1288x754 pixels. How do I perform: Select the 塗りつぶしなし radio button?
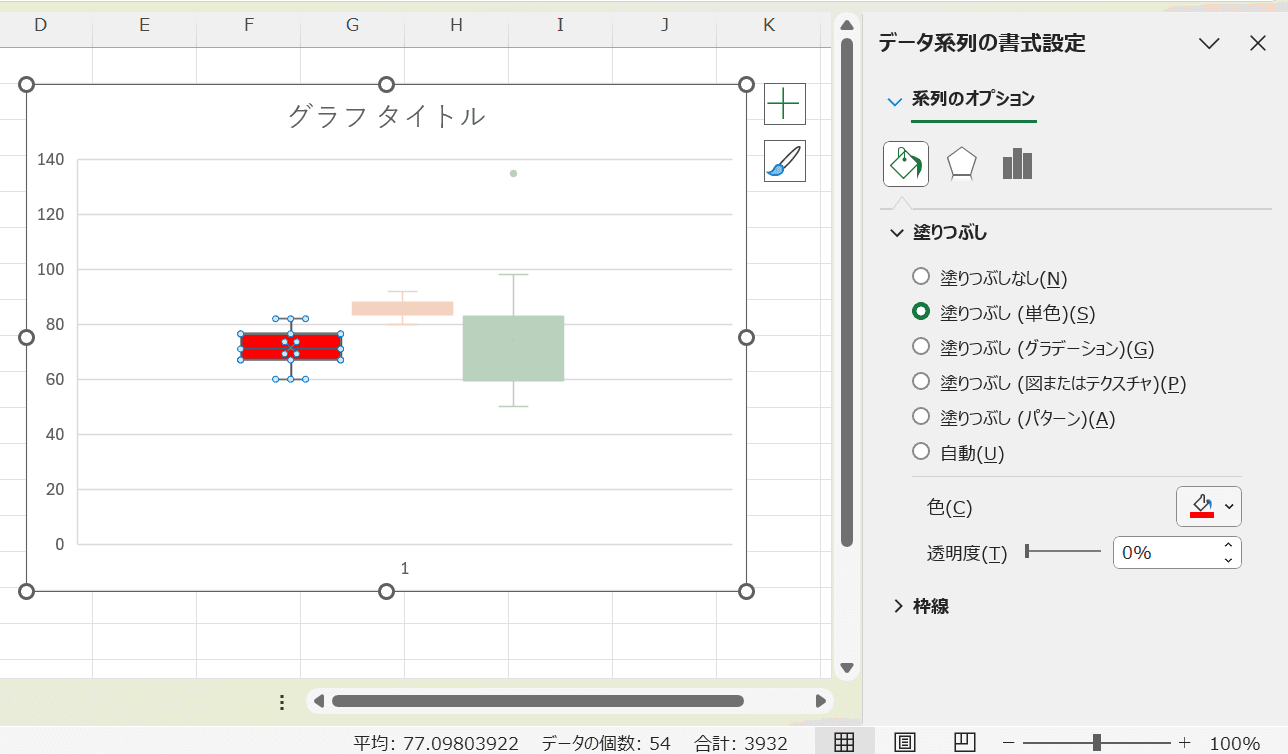[x=921, y=277]
